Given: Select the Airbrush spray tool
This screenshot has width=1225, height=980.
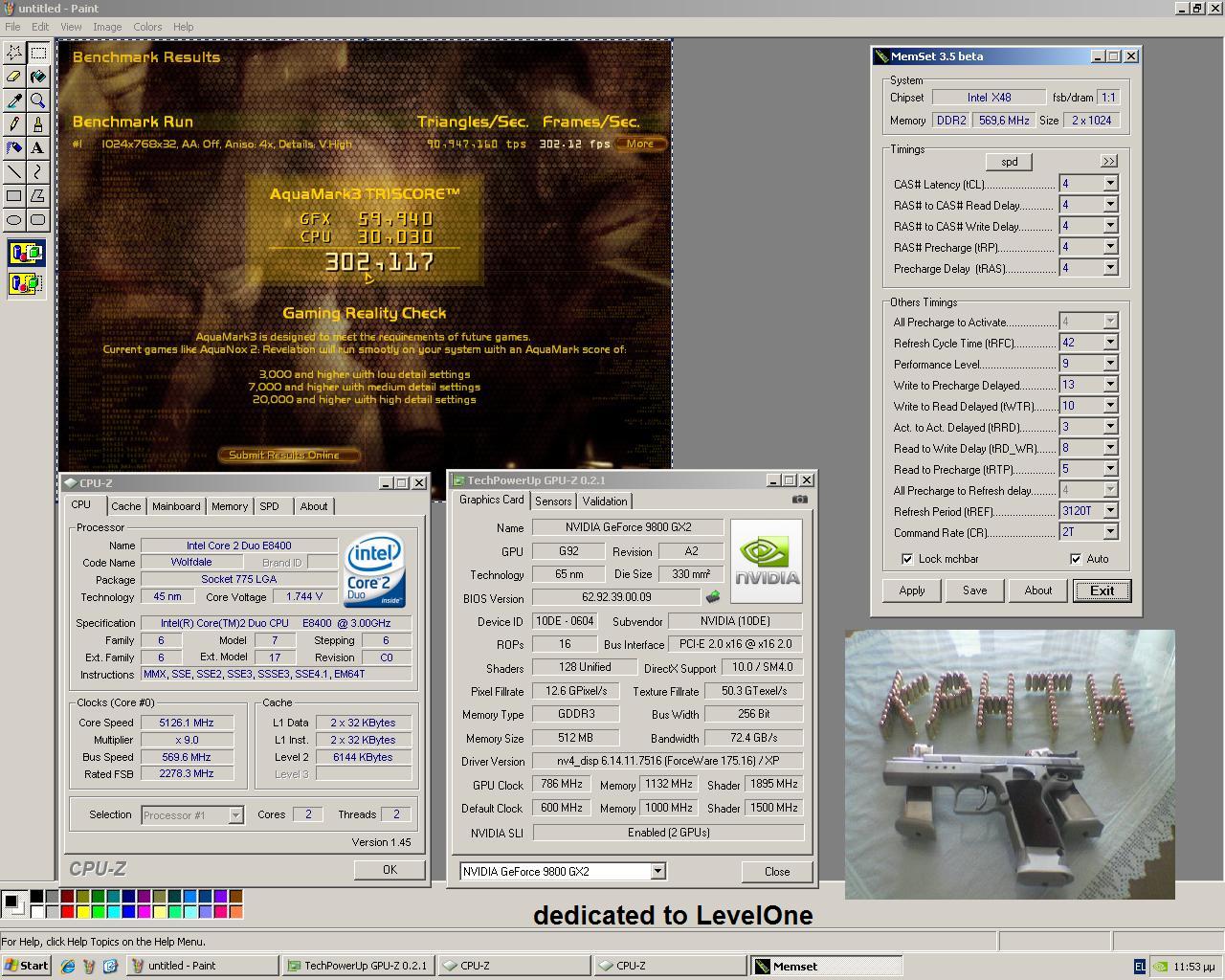Looking at the screenshot, I should [14, 147].
